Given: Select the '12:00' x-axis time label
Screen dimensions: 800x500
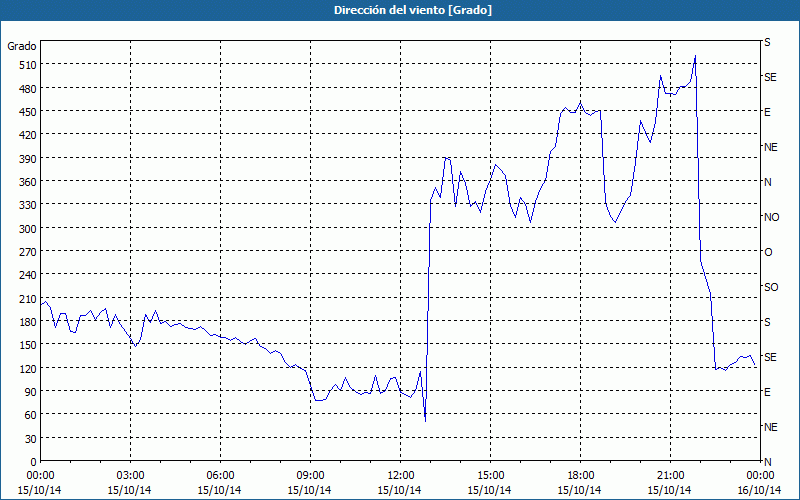Looking at the screenshot, I should coord(401,476).
